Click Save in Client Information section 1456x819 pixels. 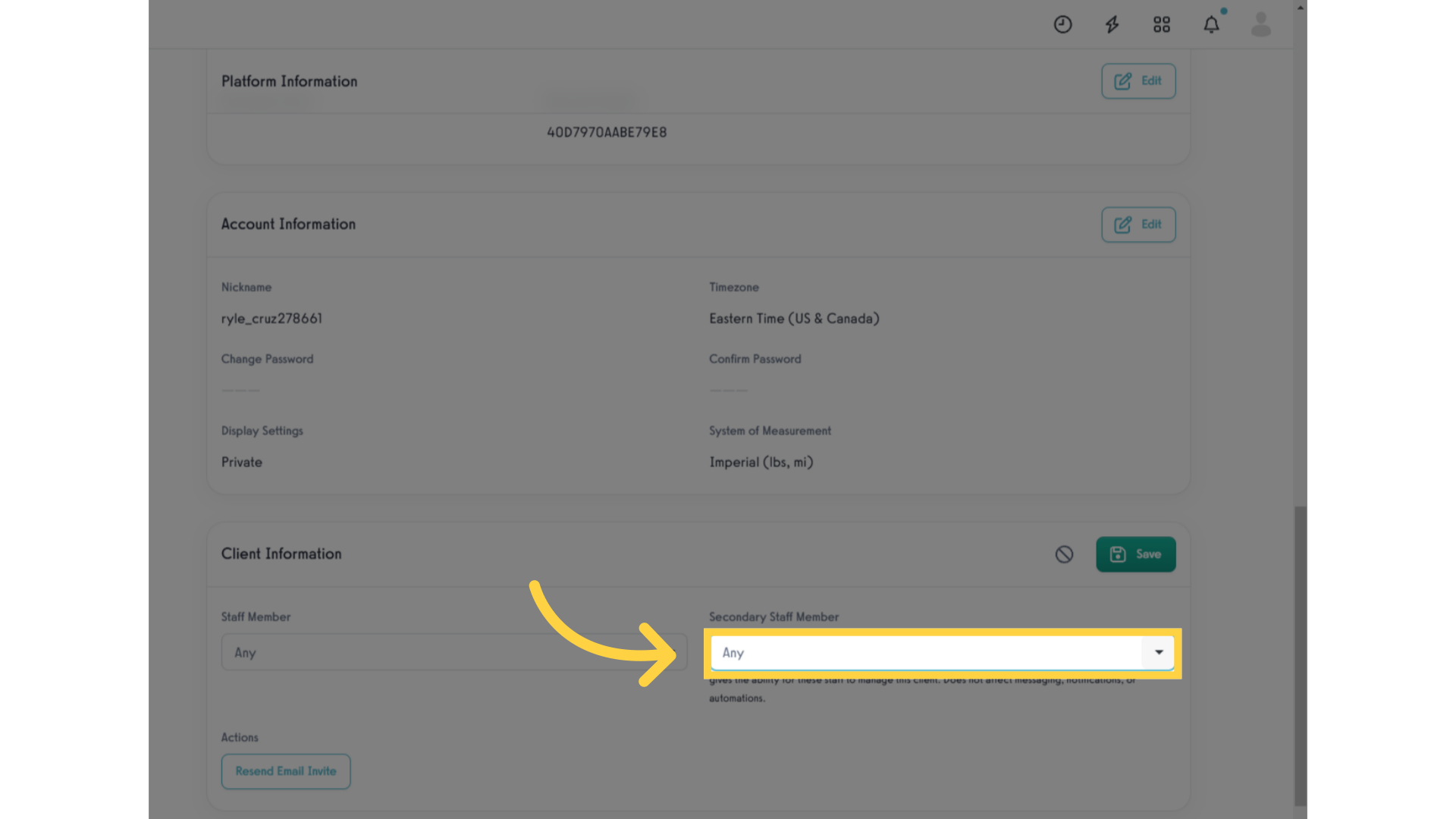pyautogui.click(x=1136, y=554)
